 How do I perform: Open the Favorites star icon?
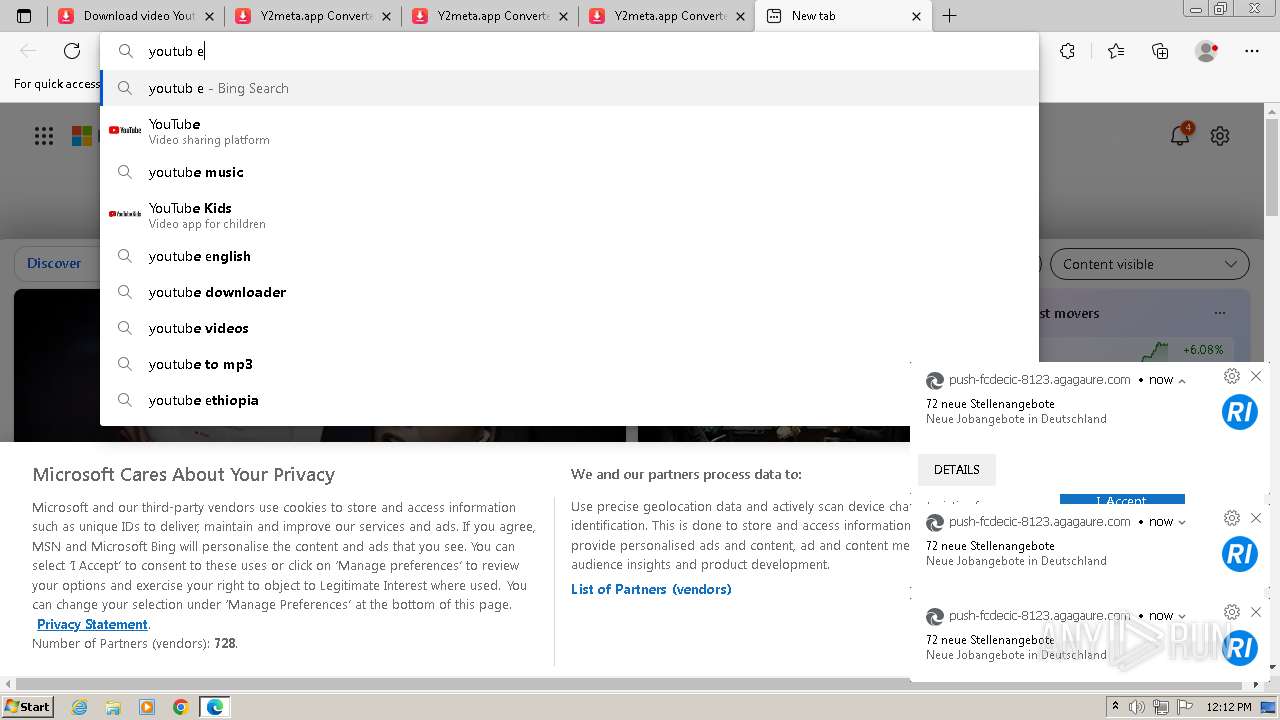point(1116,51)
